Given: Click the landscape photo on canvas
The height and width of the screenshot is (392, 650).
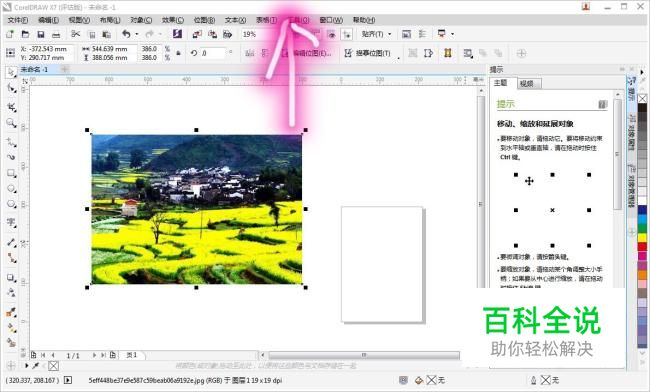Looking at the screenshot, I should 196,209.
